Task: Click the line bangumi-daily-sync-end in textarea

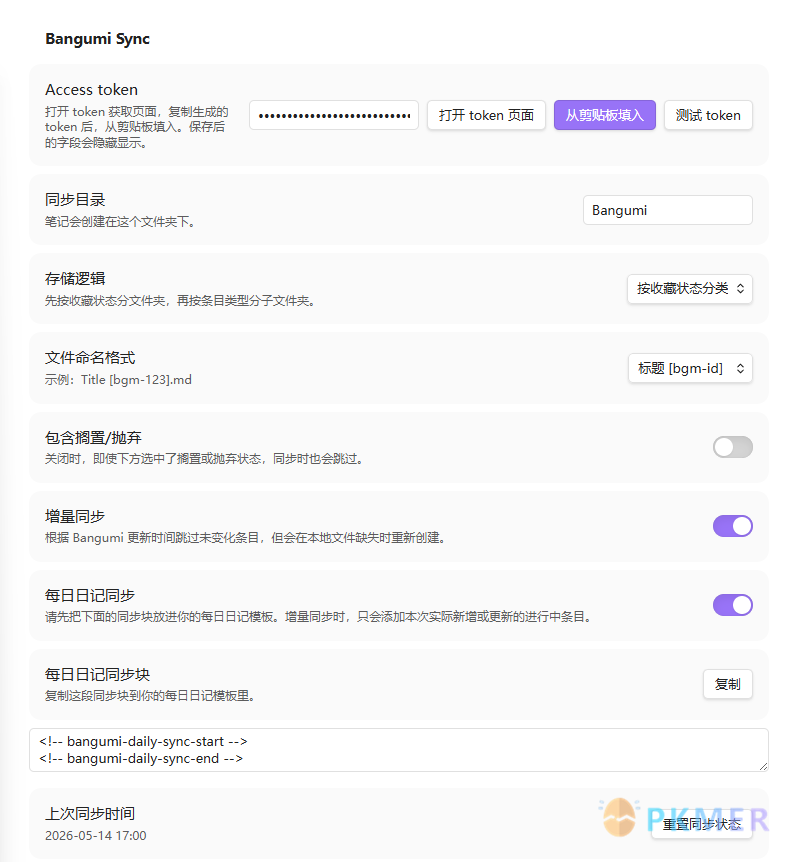Action: coord(141,759)
